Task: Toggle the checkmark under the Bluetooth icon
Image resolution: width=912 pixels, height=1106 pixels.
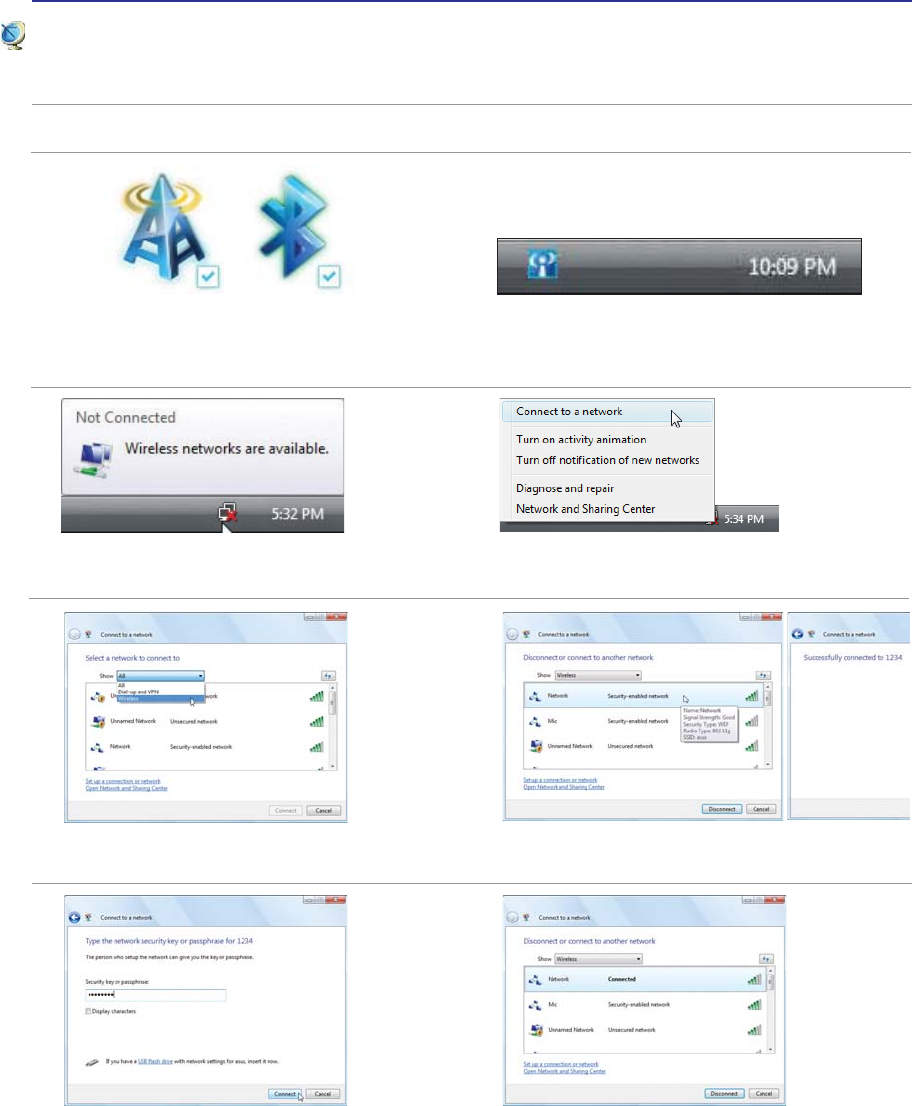Action: click(329, 276)
